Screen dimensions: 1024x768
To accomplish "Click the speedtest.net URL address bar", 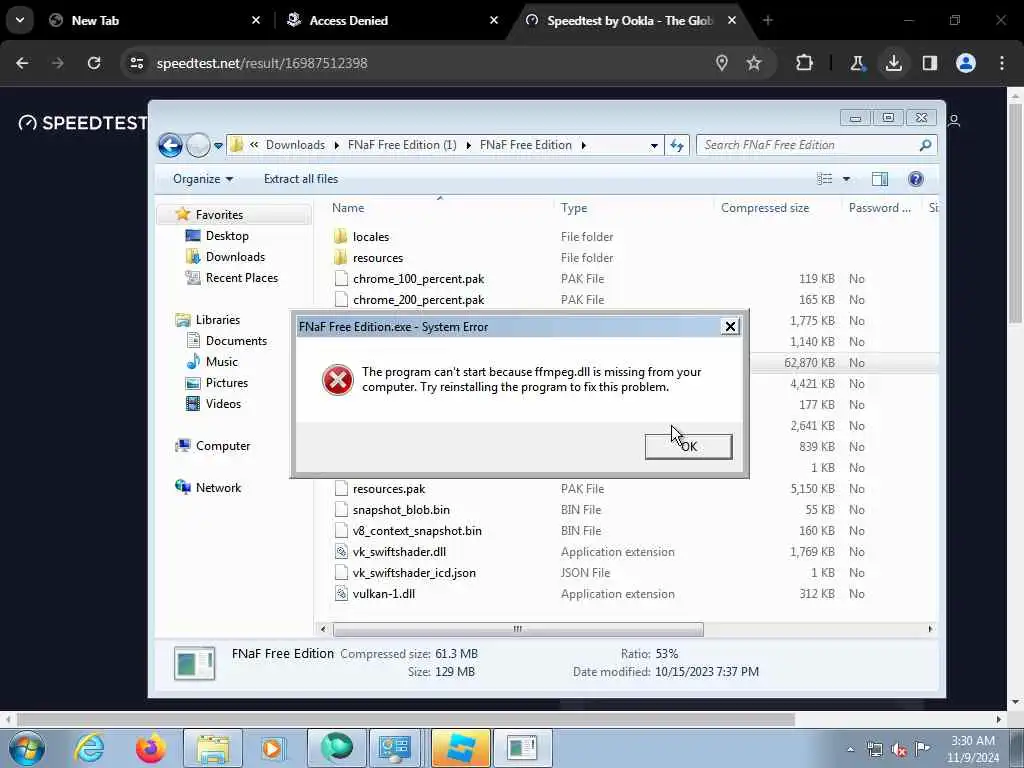I will 418,63.
